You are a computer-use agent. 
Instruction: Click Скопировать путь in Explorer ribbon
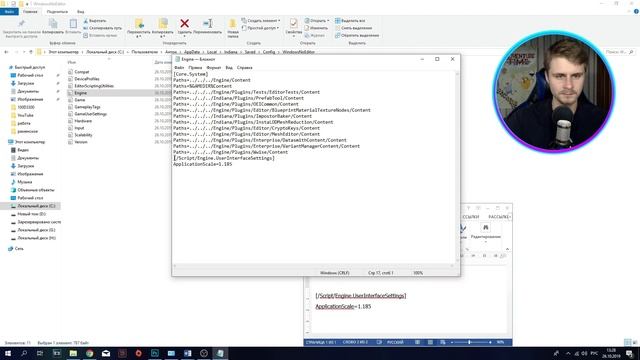(x=102, y=28)
